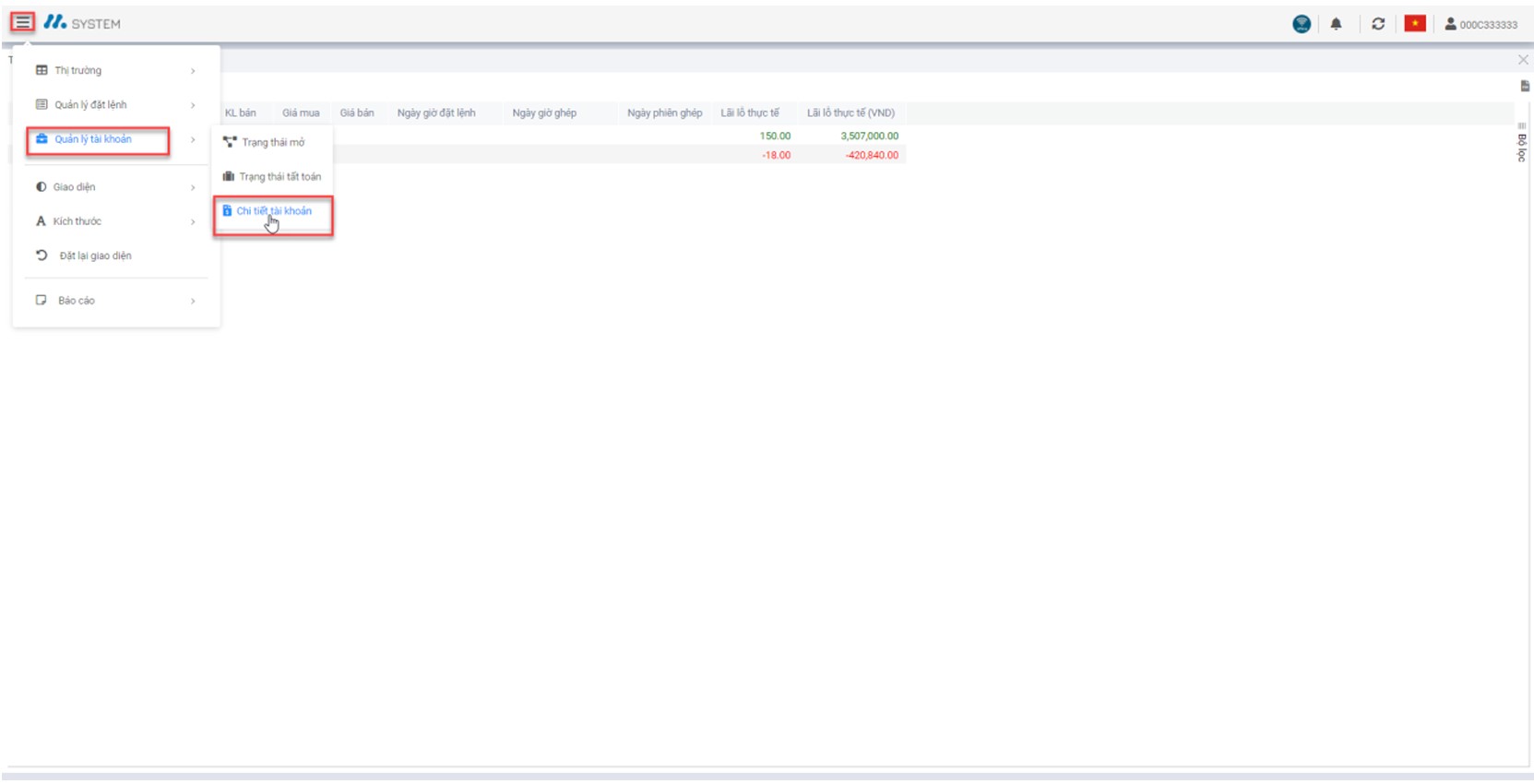Close the current panel with X
This screenshot has height=784, width=1534.
[1523, 60]
